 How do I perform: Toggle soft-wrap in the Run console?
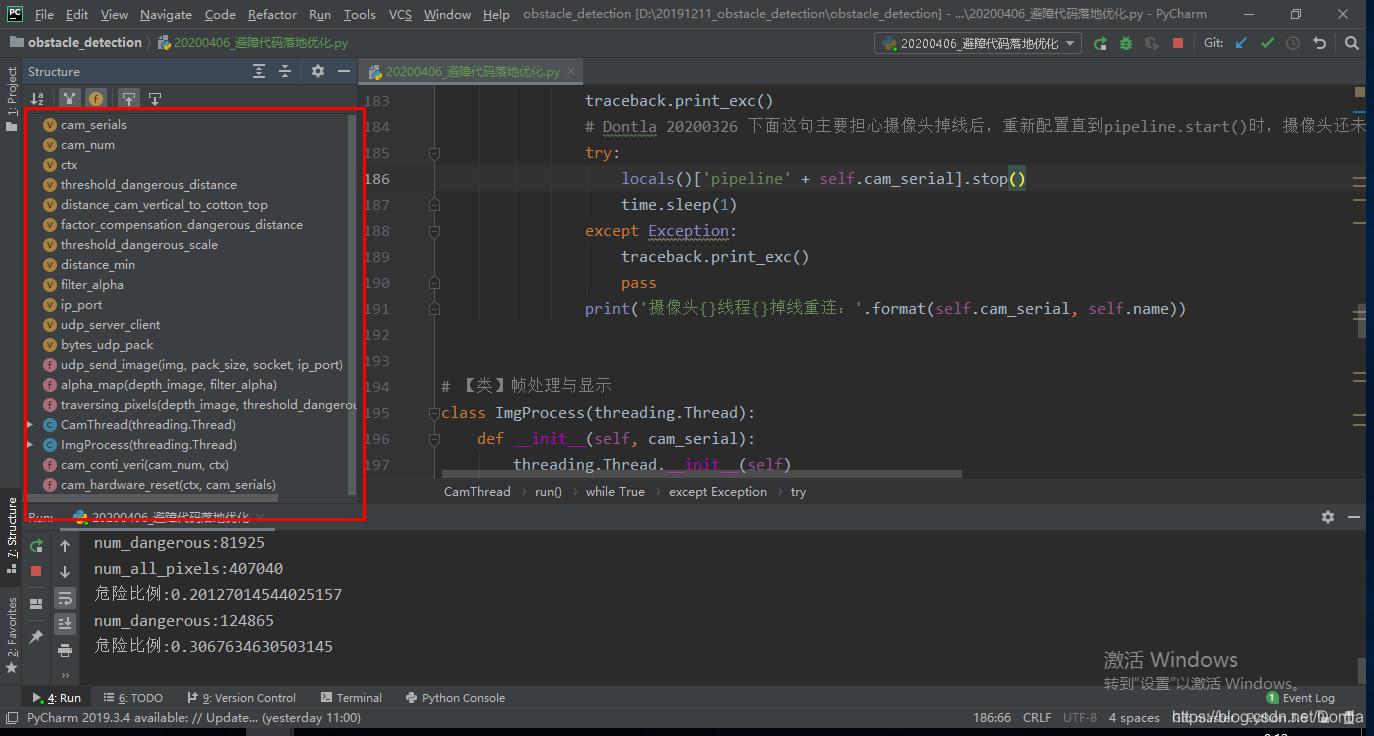pyautogui.click(x=65, y=597)
